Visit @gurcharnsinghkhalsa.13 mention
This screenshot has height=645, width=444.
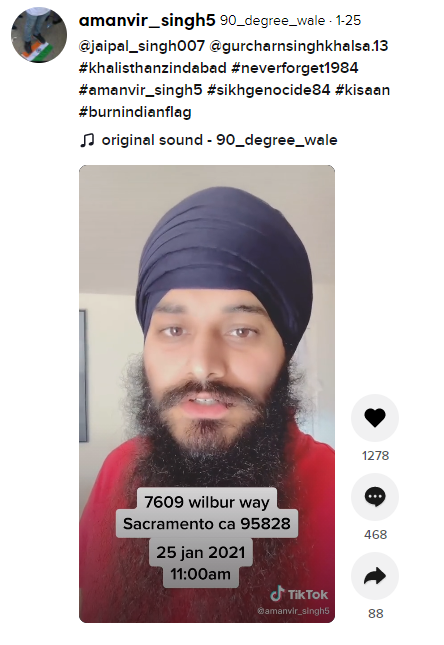[299, 46]
